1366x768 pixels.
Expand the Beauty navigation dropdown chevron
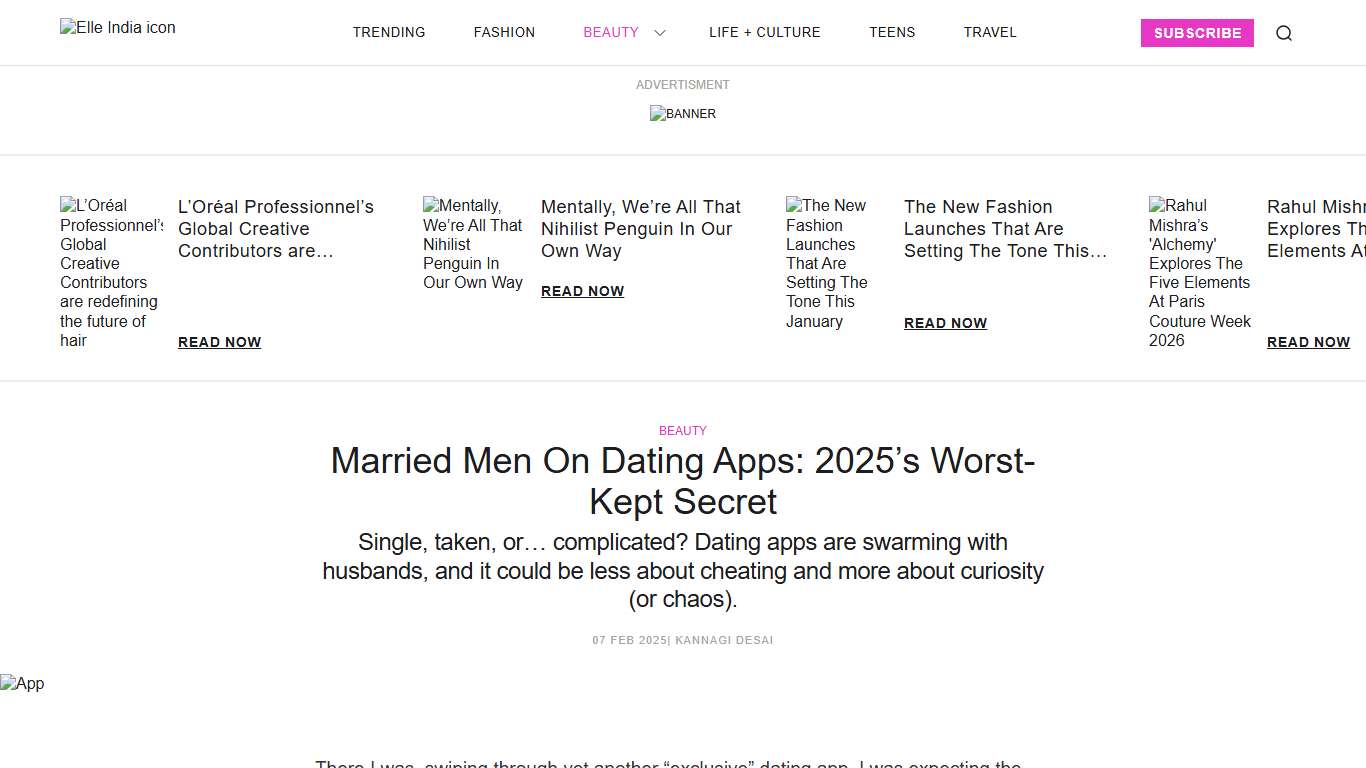pyautogui.click(x=659, y=32)
